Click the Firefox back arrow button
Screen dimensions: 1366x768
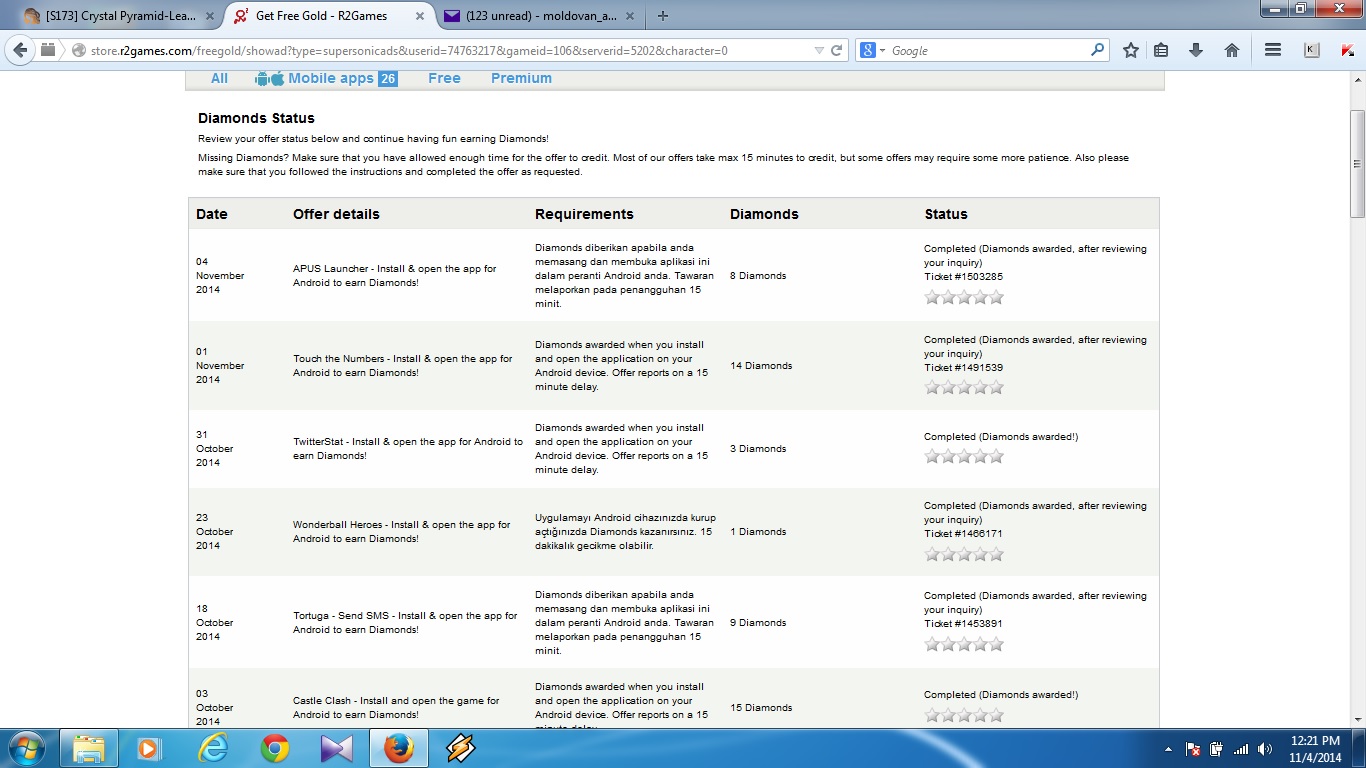pos(20,50)
